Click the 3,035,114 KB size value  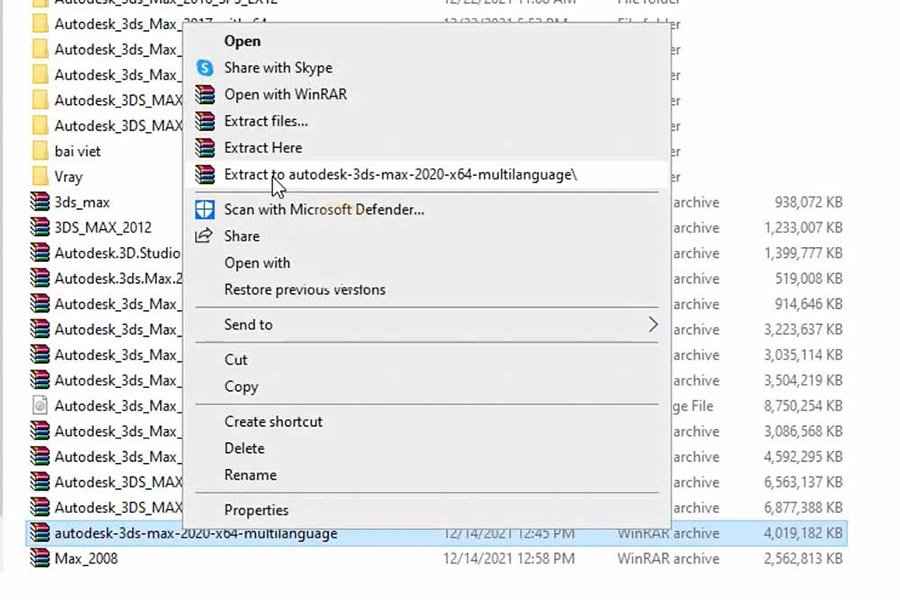tap(803, 355)
